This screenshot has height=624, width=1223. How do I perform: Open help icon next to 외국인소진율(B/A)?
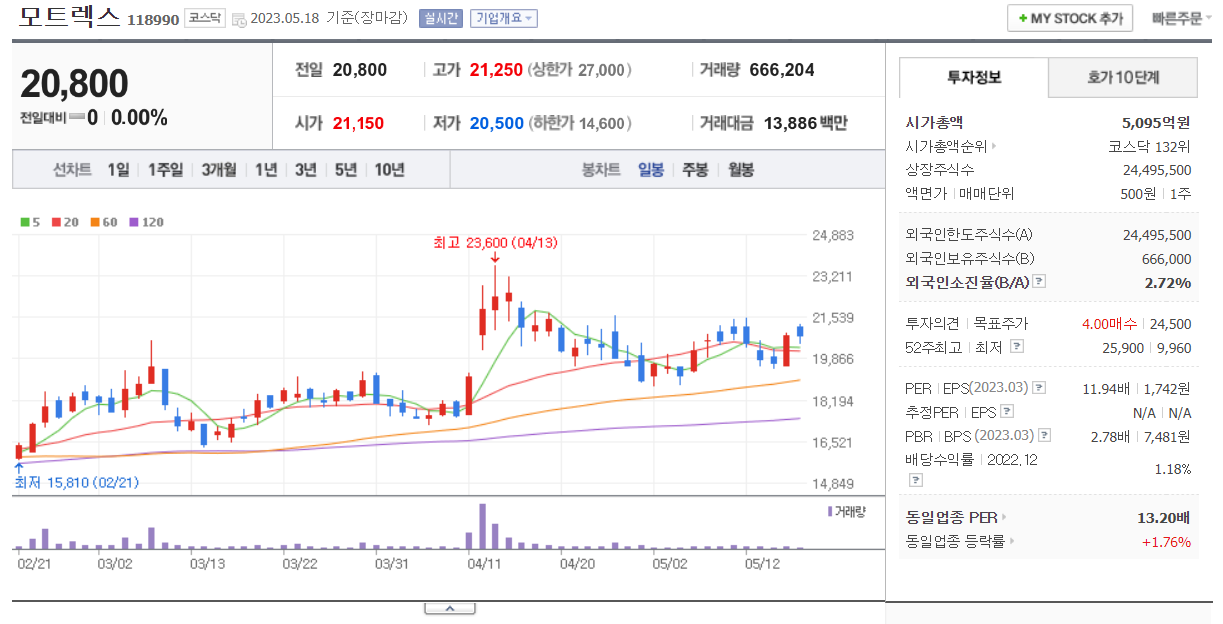click(1040, 282)
